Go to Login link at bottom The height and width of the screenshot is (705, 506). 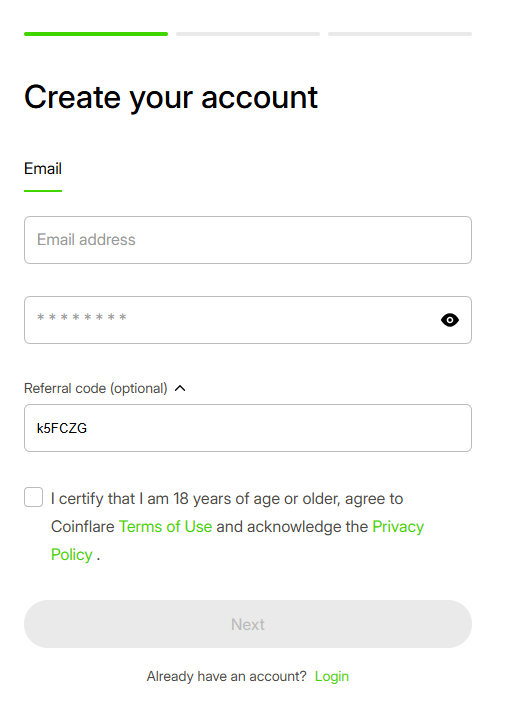(332, 676)
